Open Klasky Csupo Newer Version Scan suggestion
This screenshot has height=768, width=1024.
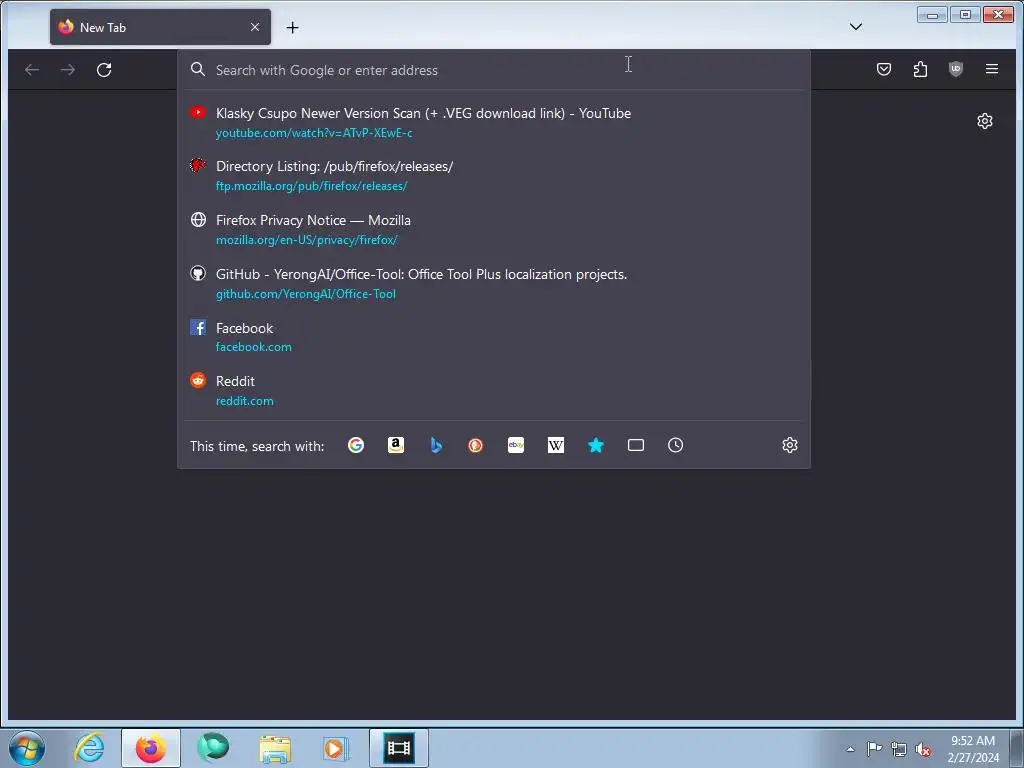coord(494,122)
